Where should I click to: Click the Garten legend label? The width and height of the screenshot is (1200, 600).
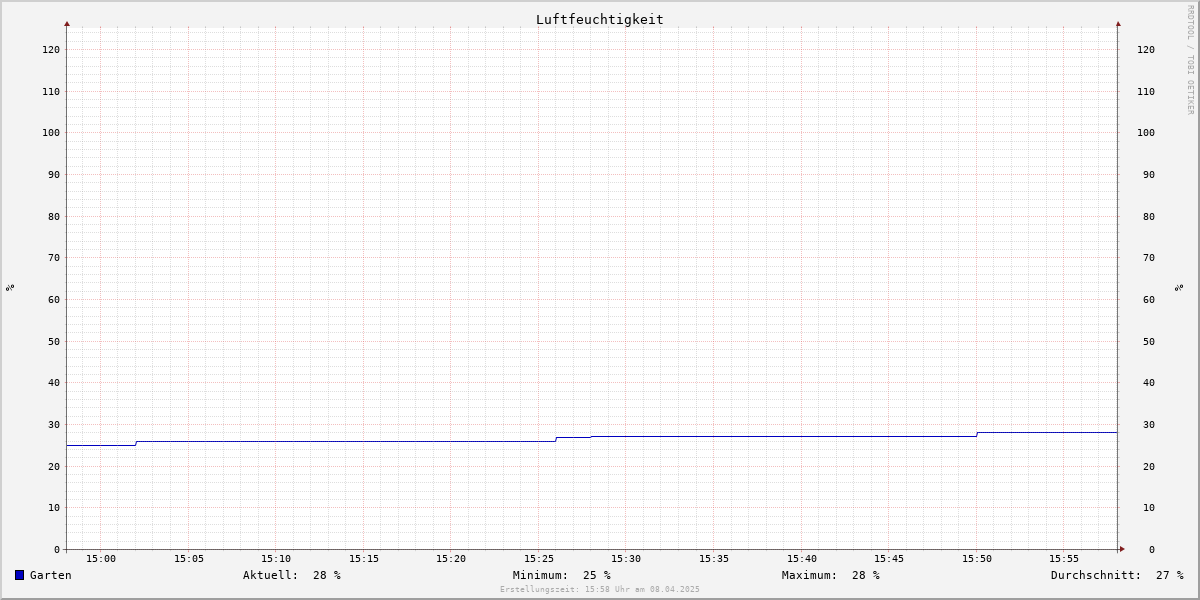click(x=51, y=575)
